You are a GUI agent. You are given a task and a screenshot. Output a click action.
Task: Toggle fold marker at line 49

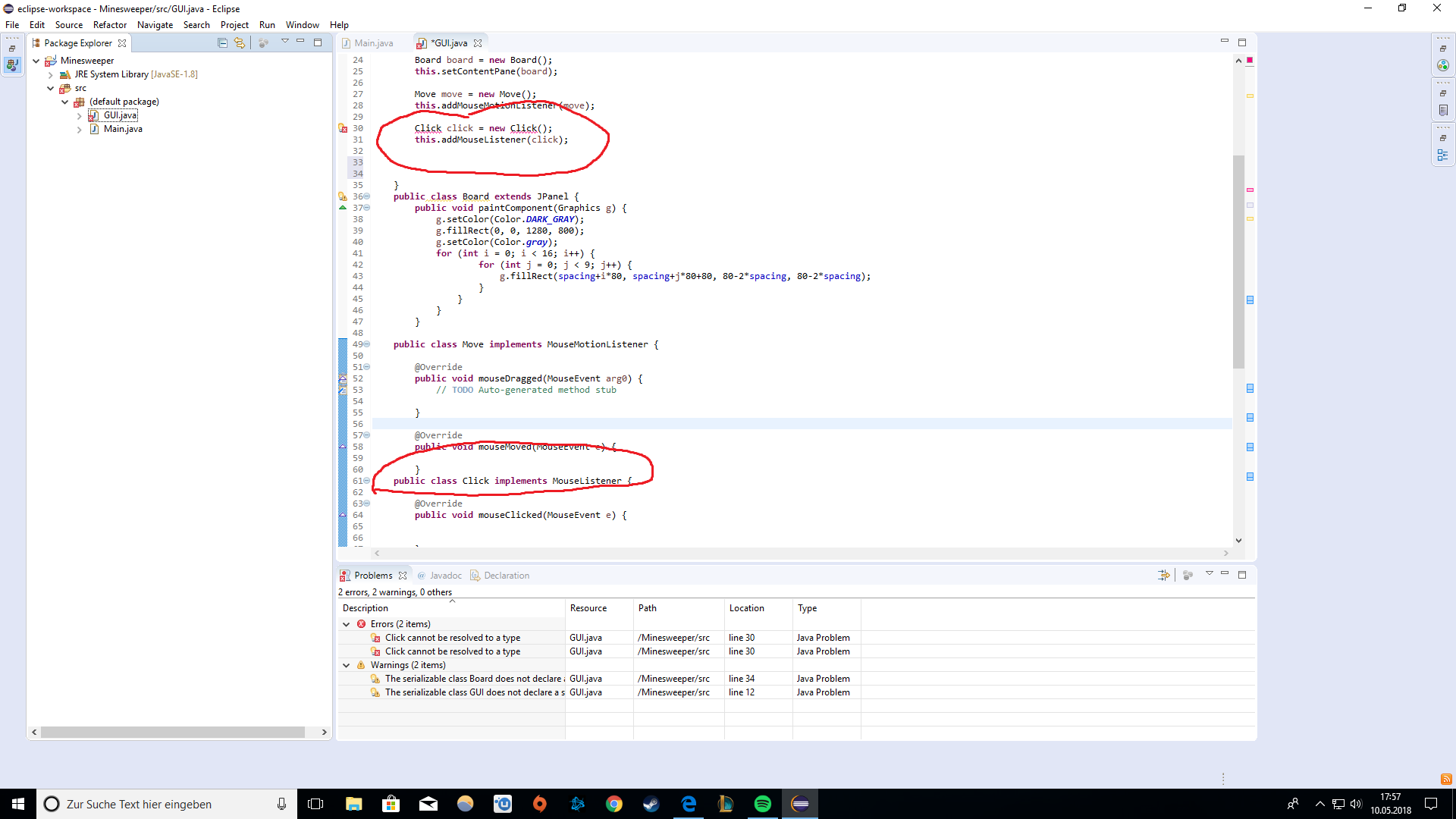point(367,344)
